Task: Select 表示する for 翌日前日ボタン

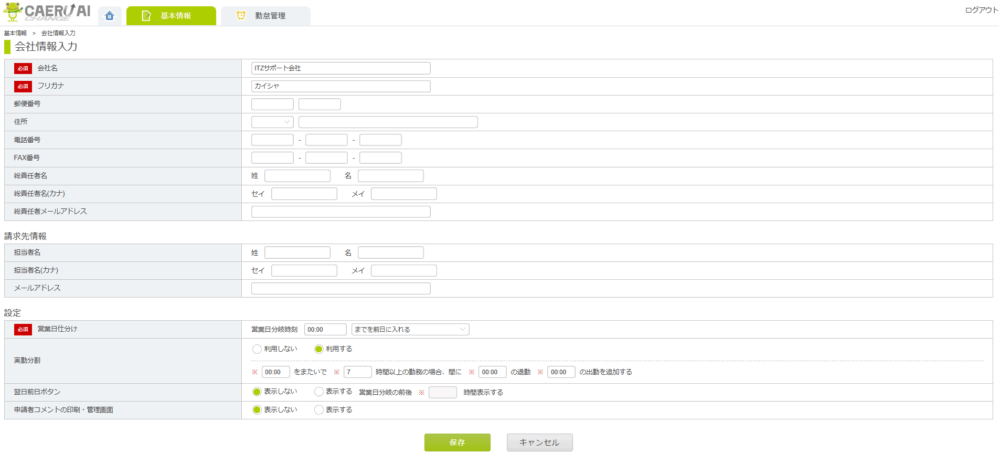Action: (x=319, y=392)
